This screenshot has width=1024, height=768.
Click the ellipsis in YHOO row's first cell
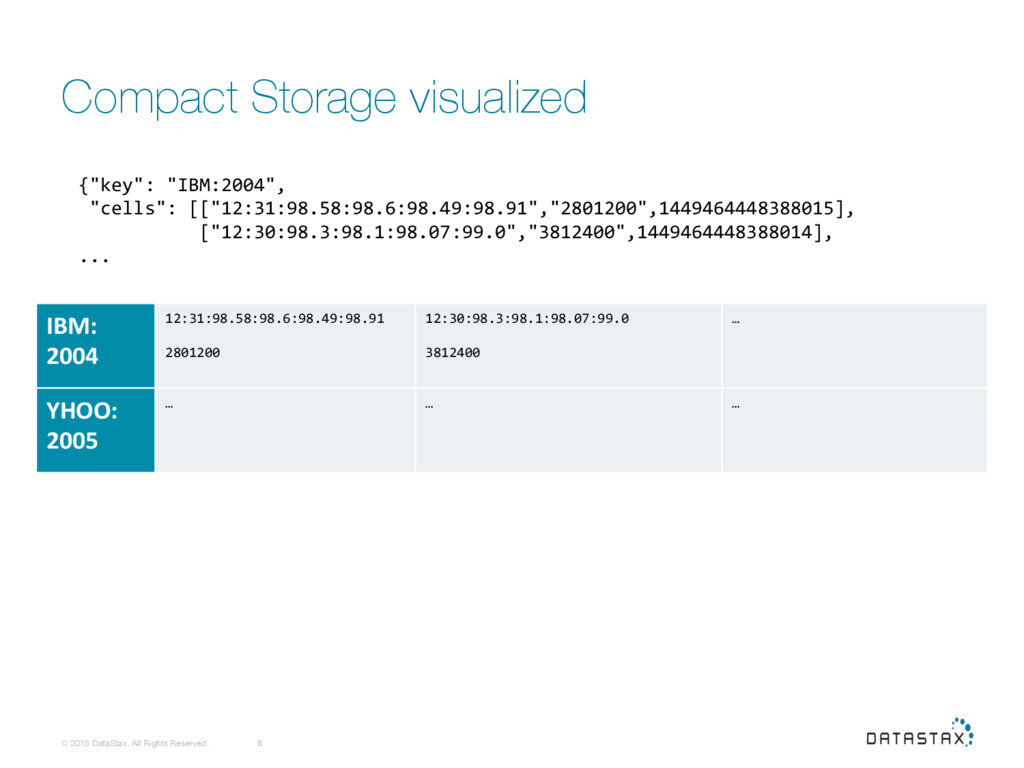coord(169,406)
